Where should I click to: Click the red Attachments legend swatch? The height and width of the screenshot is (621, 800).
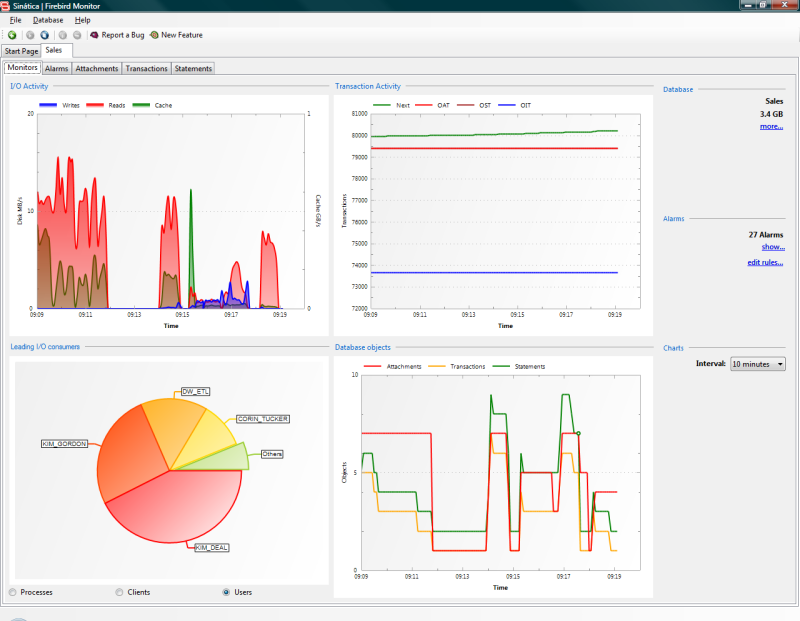click(x=372, y=366)
